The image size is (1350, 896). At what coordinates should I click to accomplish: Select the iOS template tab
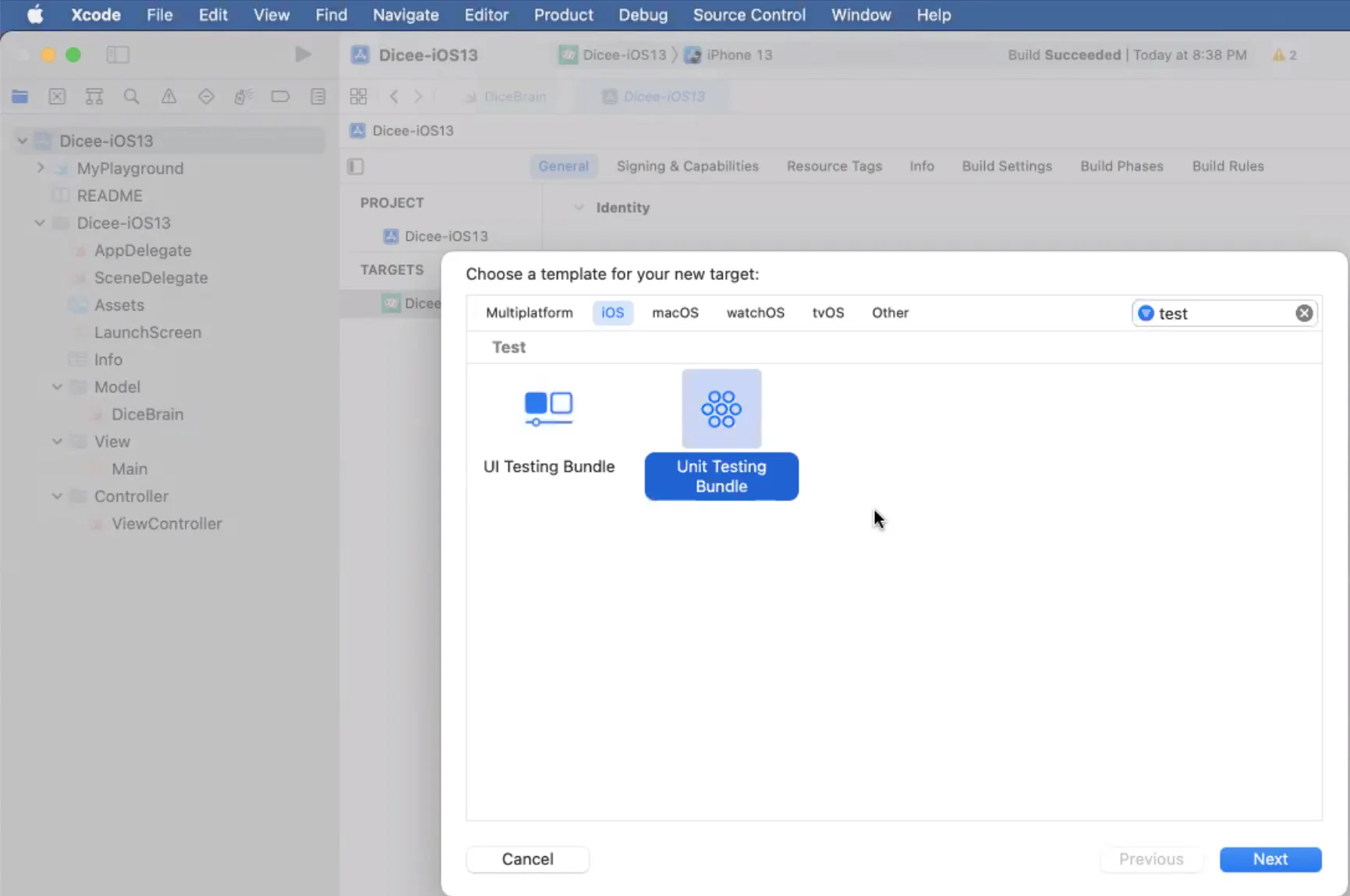(613, 313)
